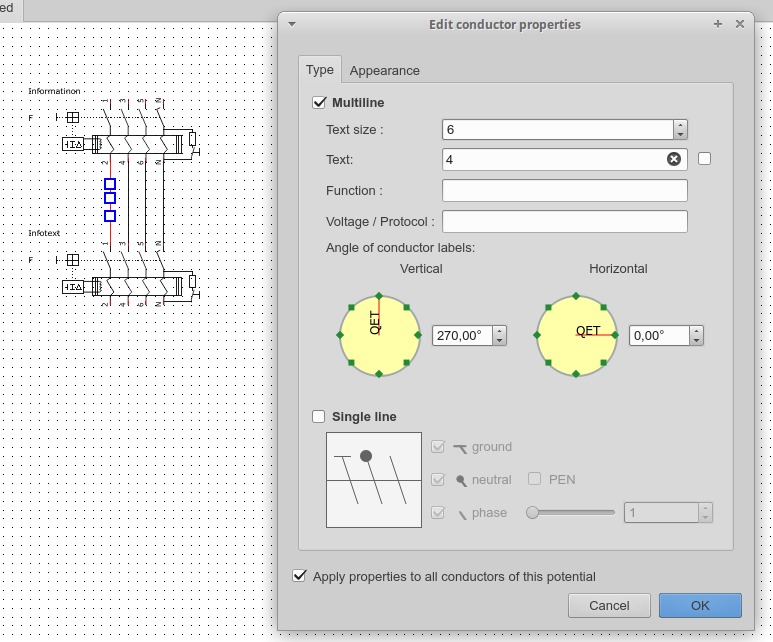The height and width of the screenshot is (642, 773).
Task: Enable the Single line checkbox
Action: [319, 417]
